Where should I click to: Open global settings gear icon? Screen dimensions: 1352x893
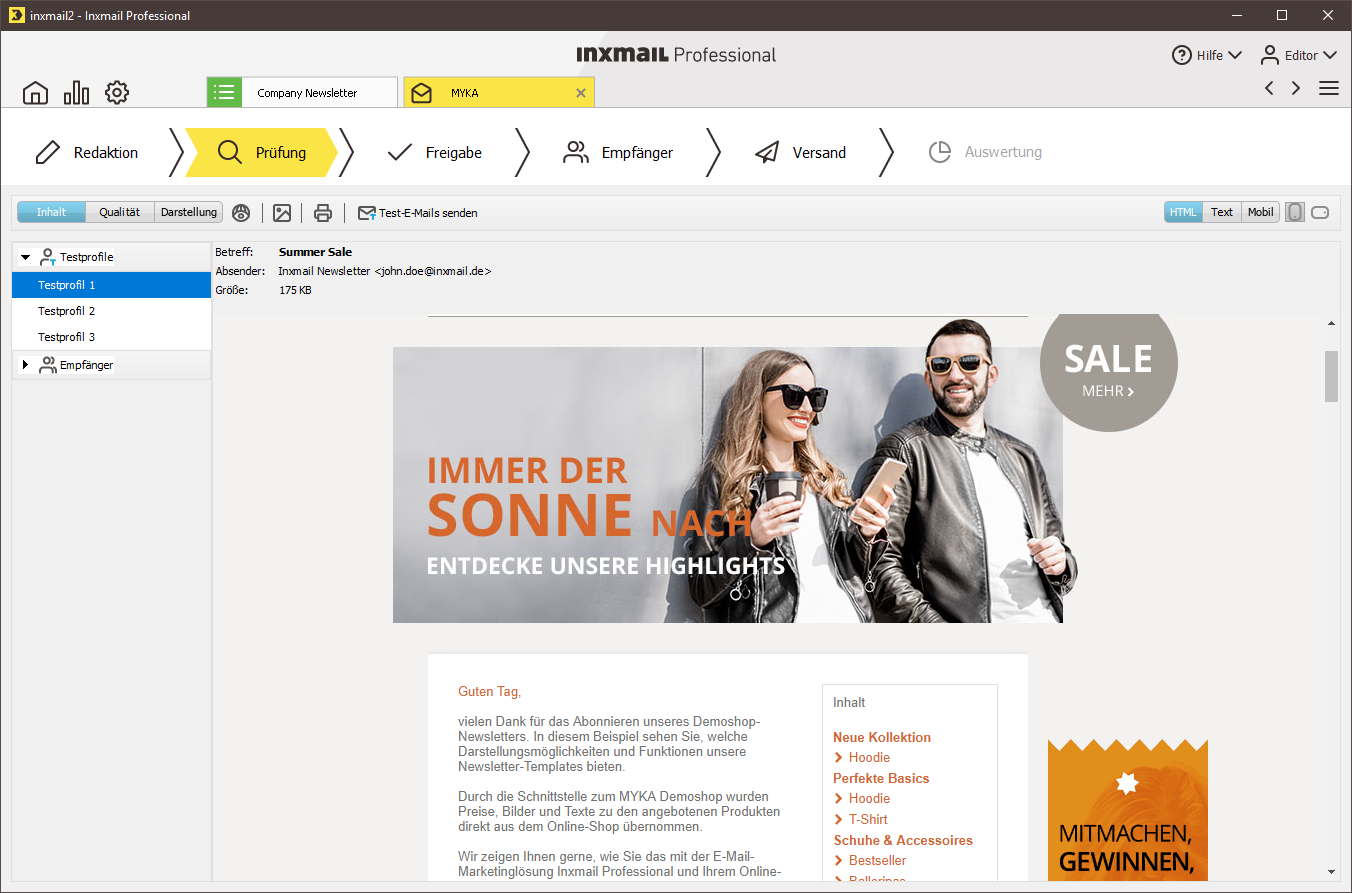[x=117, y=93]
